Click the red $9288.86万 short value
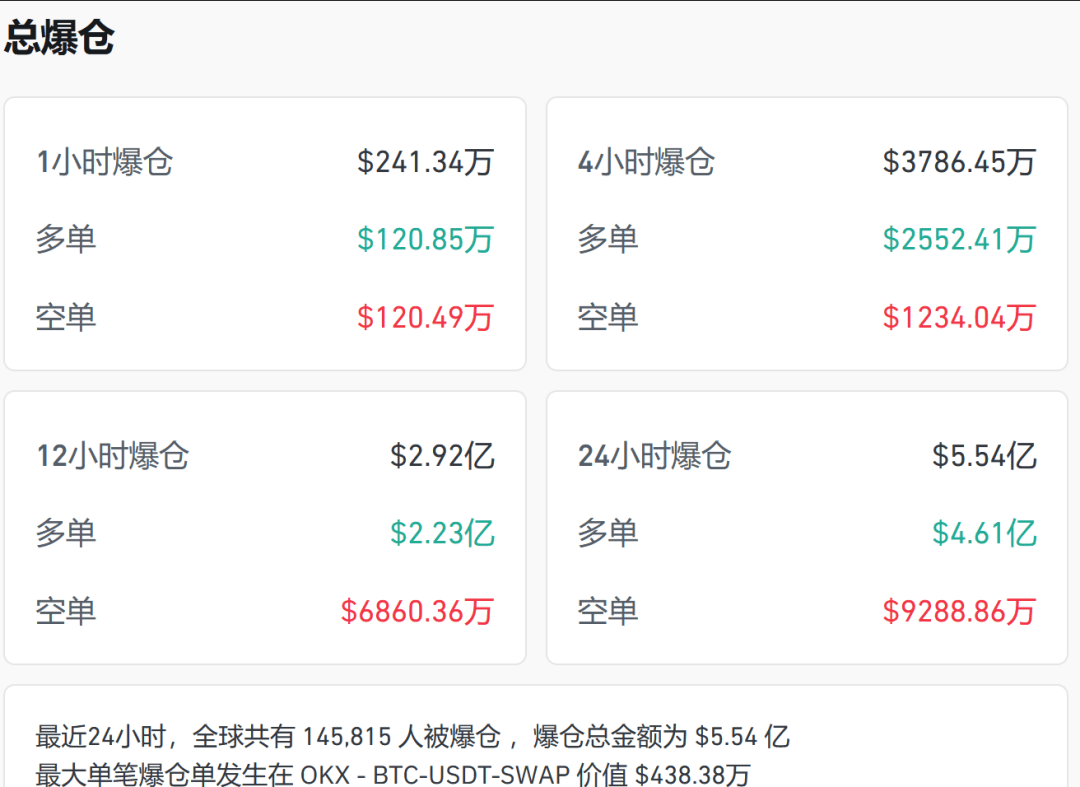Screen dimensions: 1080x787 coord(959,611)
